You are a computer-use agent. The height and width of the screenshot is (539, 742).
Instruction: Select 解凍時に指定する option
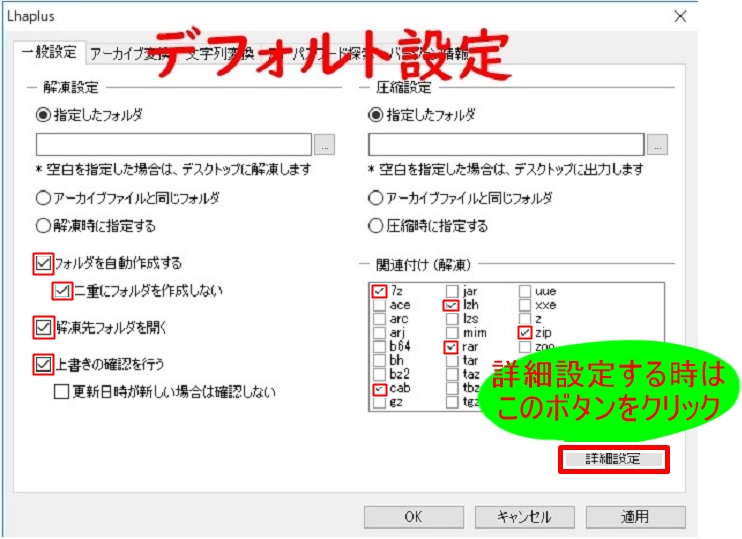pyautogui.click(x=96, y=226)
